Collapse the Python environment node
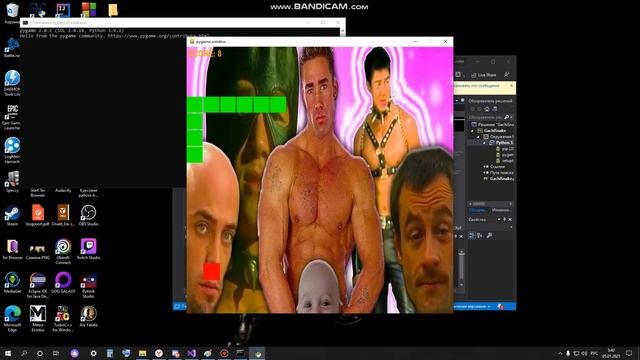Image resolution: width=640 pixels, height=360 pixels. tap(484, 143)
